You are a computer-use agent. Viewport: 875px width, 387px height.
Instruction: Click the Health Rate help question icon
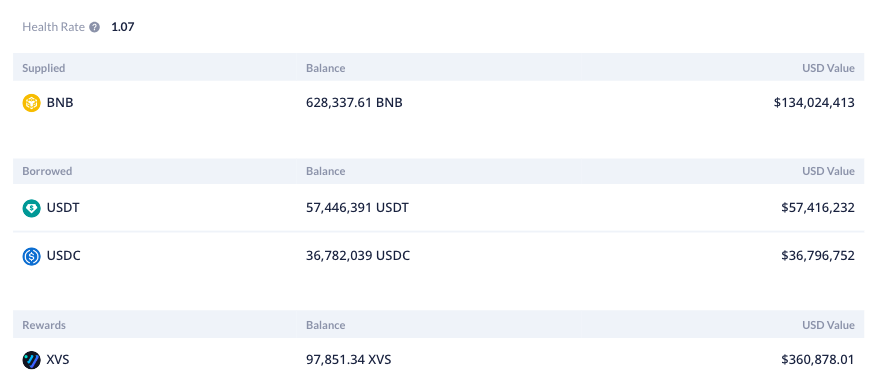click(x=95, y=27)
